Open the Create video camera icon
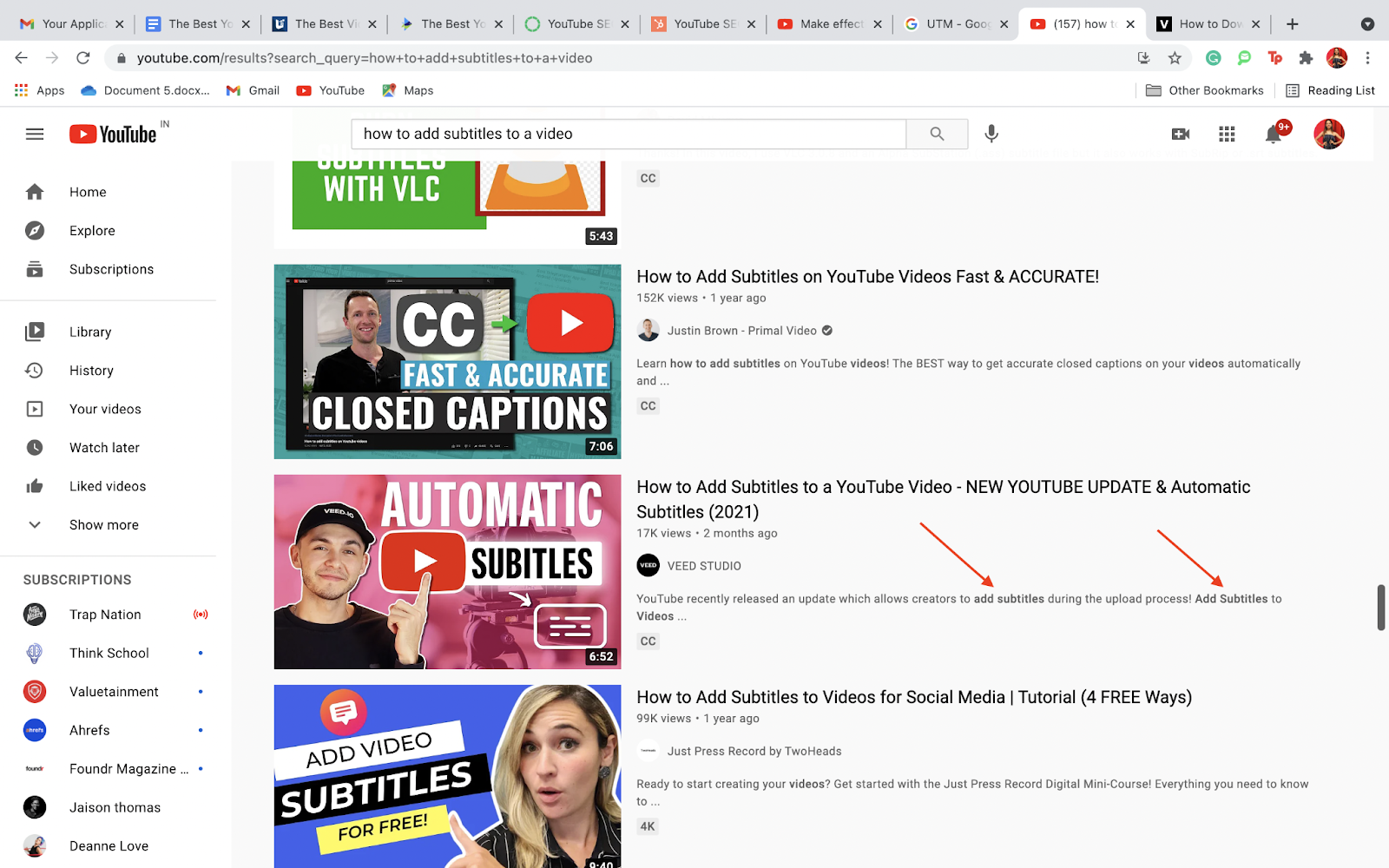 tap(1181, 134)
